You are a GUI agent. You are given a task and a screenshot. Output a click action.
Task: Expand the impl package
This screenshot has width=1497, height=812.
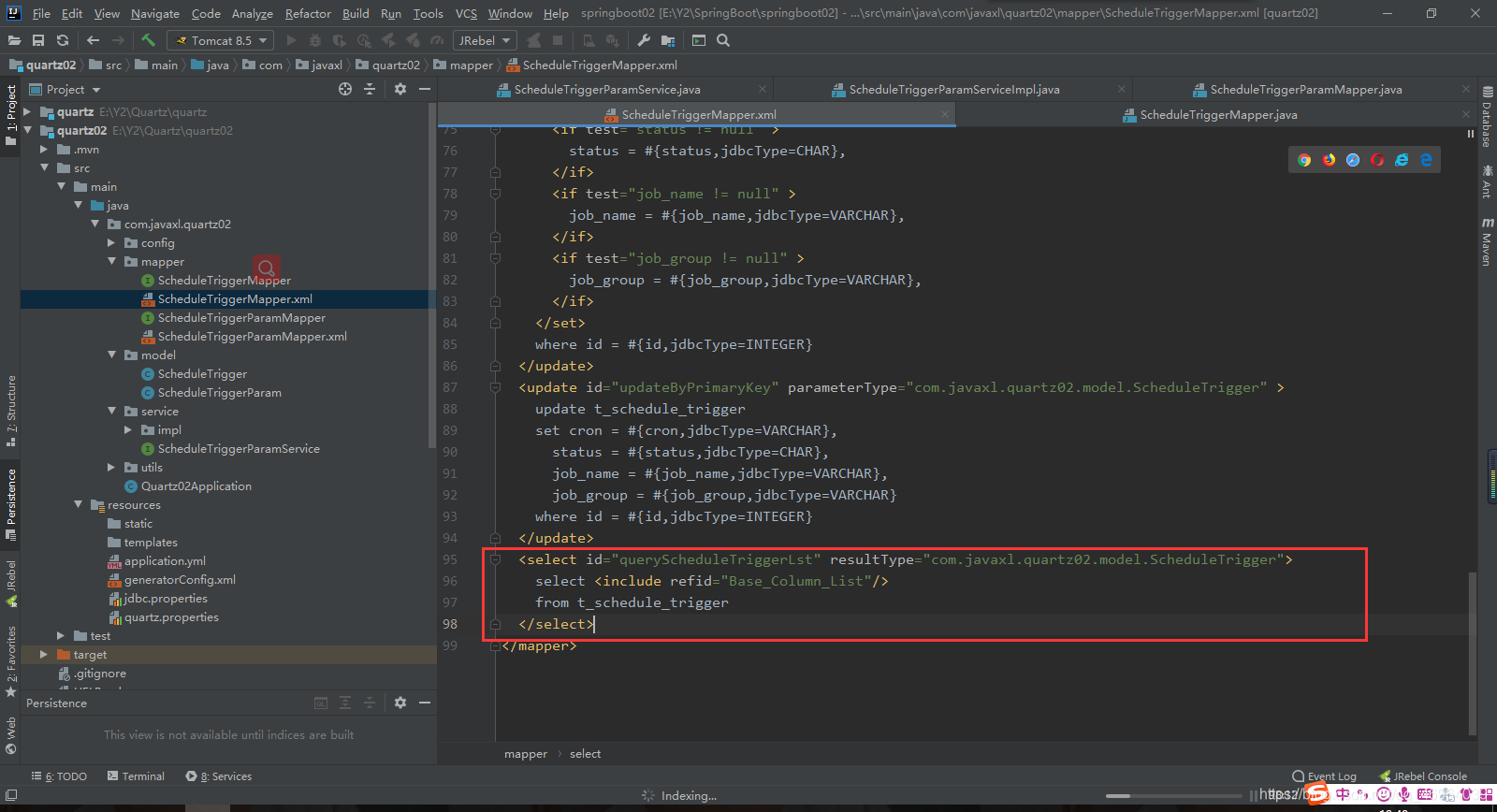[x=129, y=429]
